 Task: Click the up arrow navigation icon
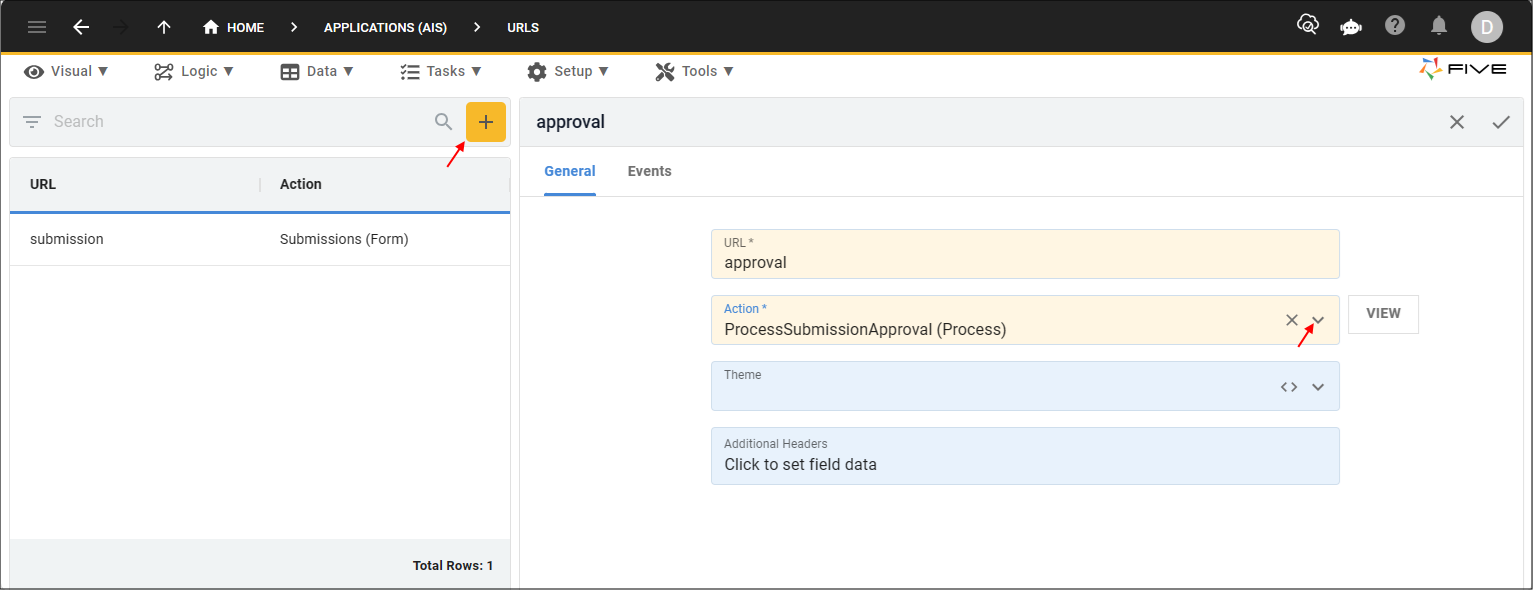[x=164, y=27]
